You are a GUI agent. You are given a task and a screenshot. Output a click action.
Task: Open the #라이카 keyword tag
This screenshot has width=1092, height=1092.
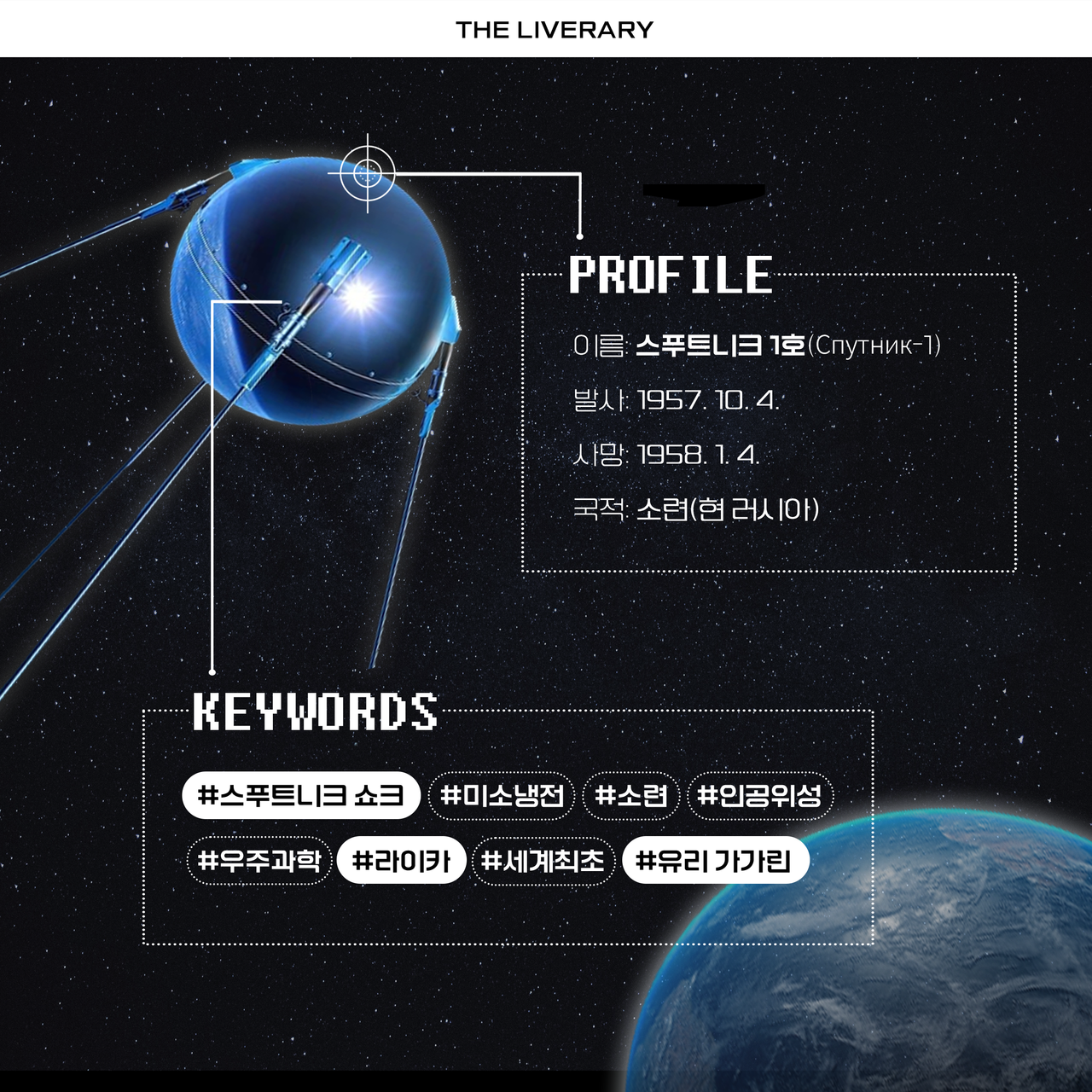401,860
